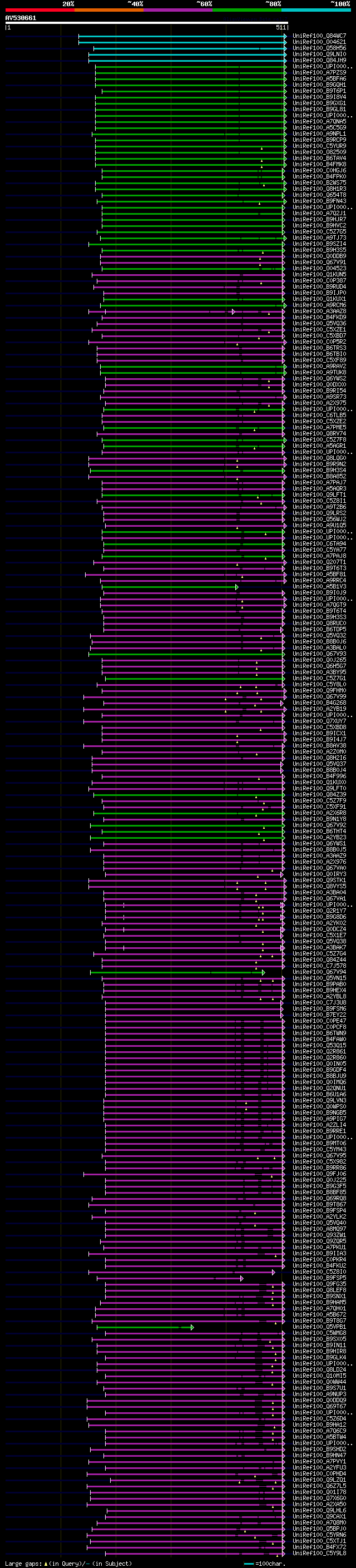Select the UniRef100_B9HA12 label
356x1568 pixels.
tap(319, 1424)
